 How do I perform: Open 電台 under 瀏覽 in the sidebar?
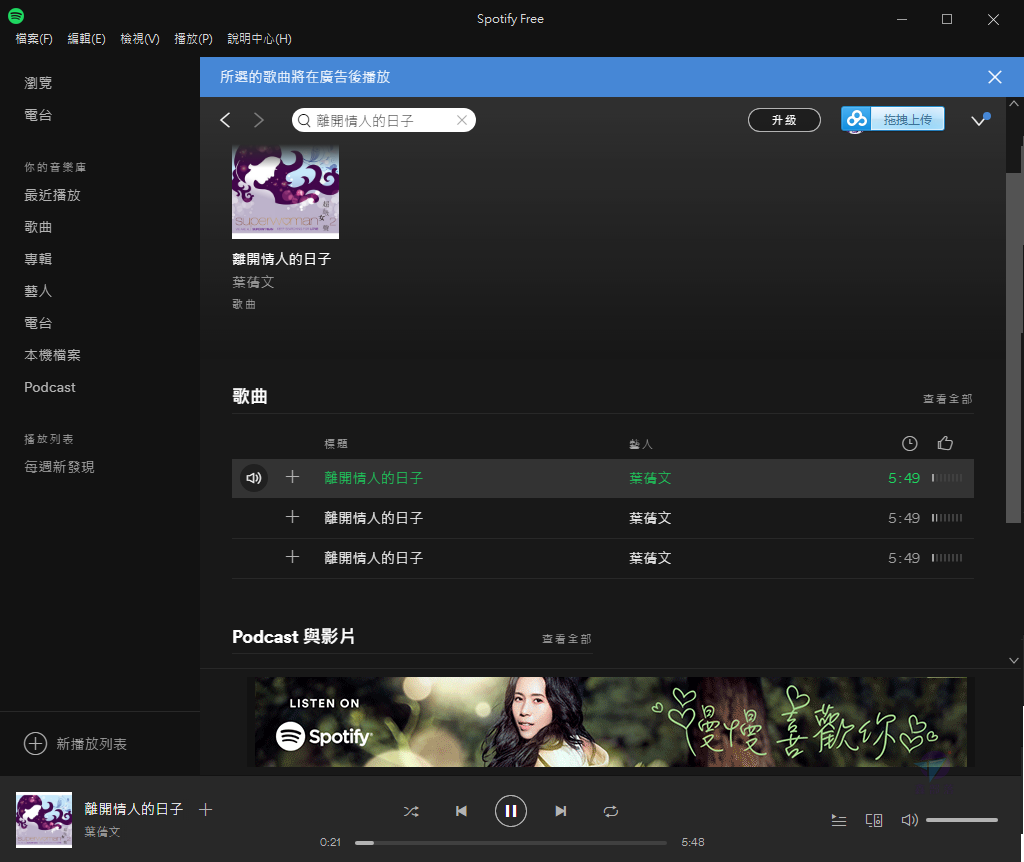(38, 115)
